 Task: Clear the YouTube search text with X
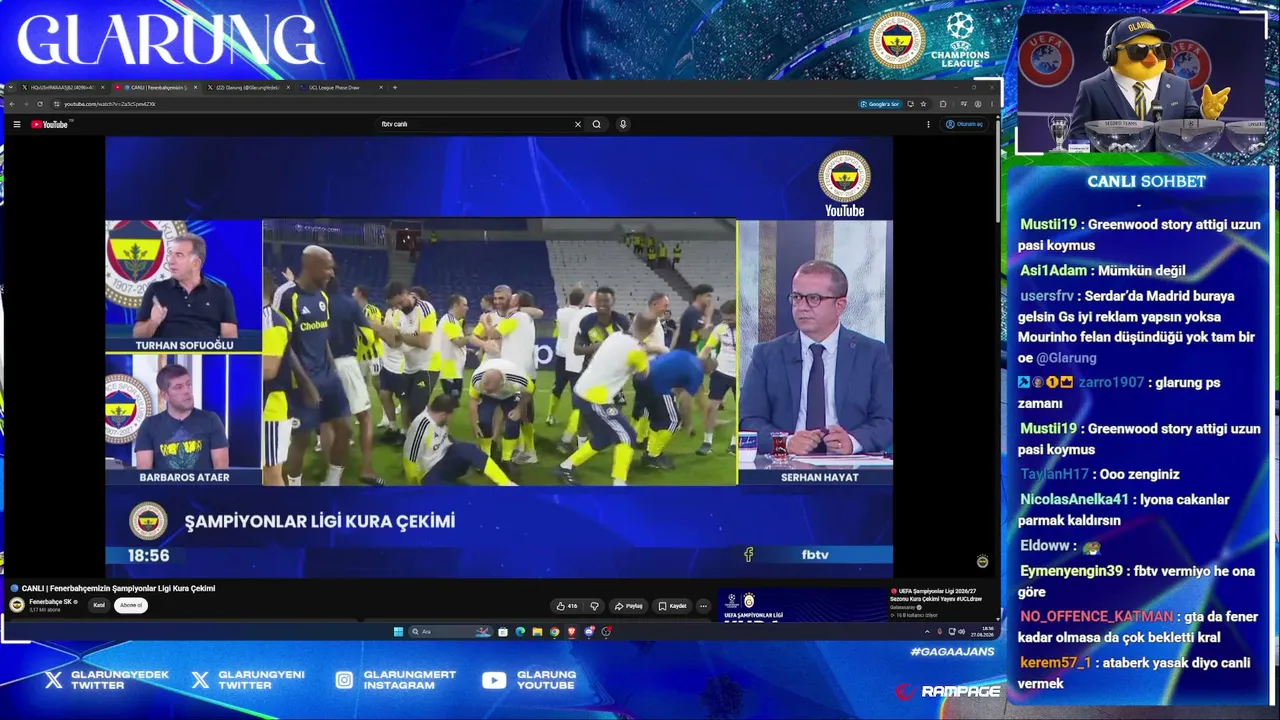click(577, 125)
